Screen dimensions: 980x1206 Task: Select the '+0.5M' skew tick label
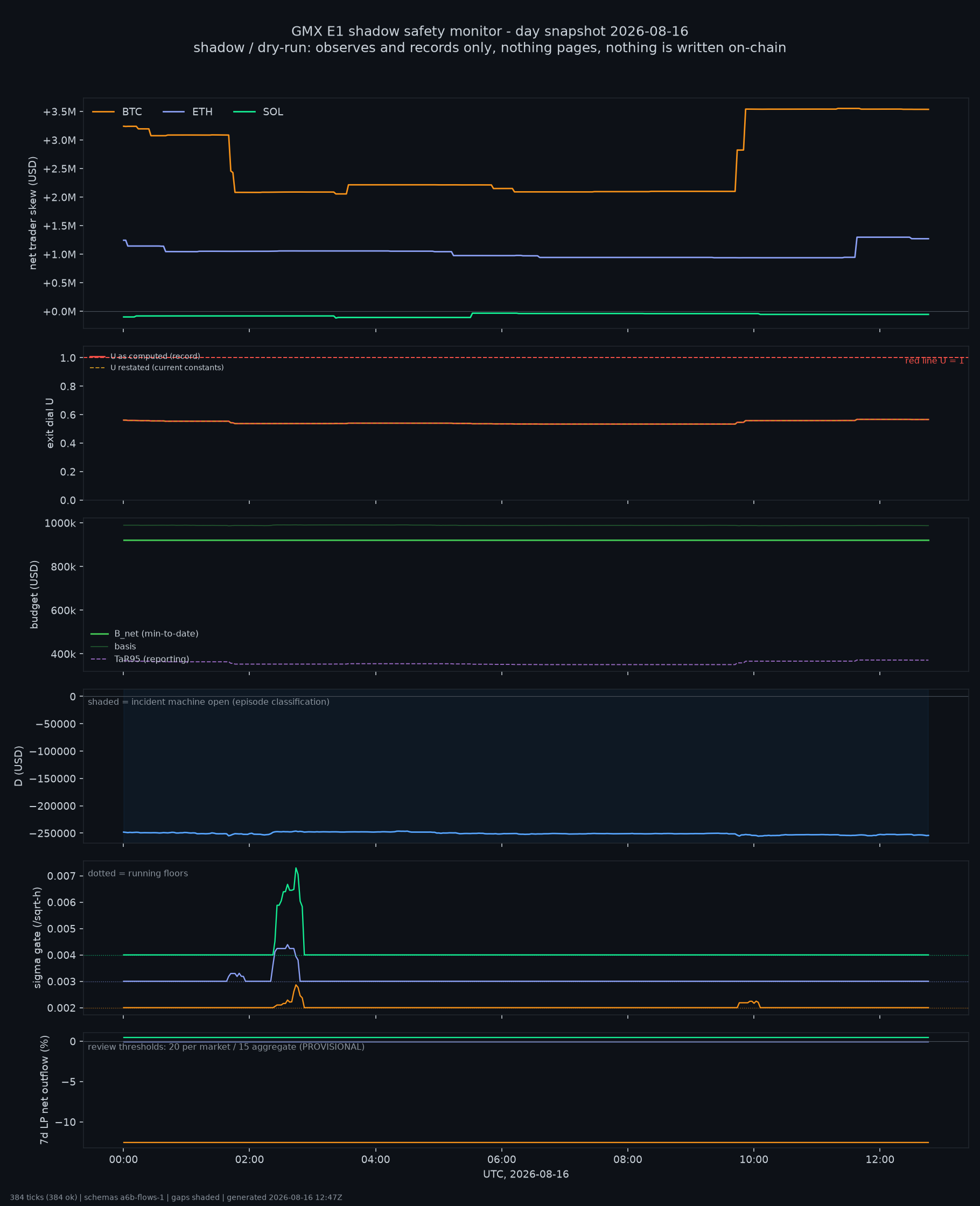pos(59,283)
